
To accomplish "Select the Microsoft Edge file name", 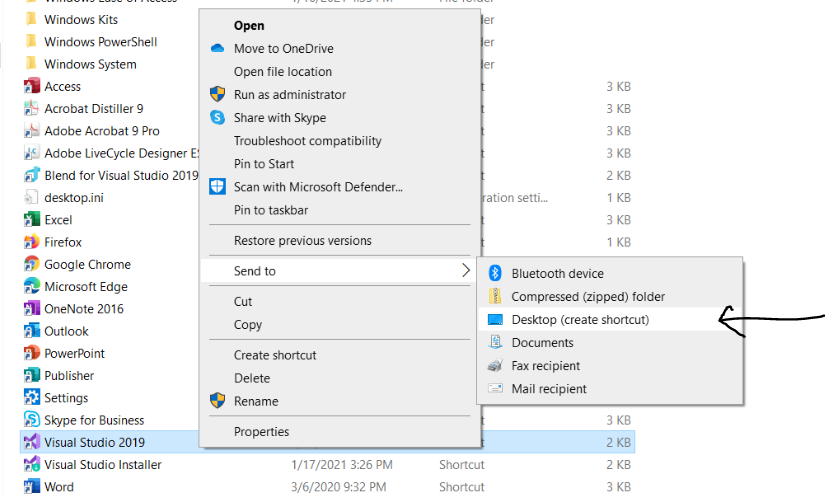I will 86,287.
